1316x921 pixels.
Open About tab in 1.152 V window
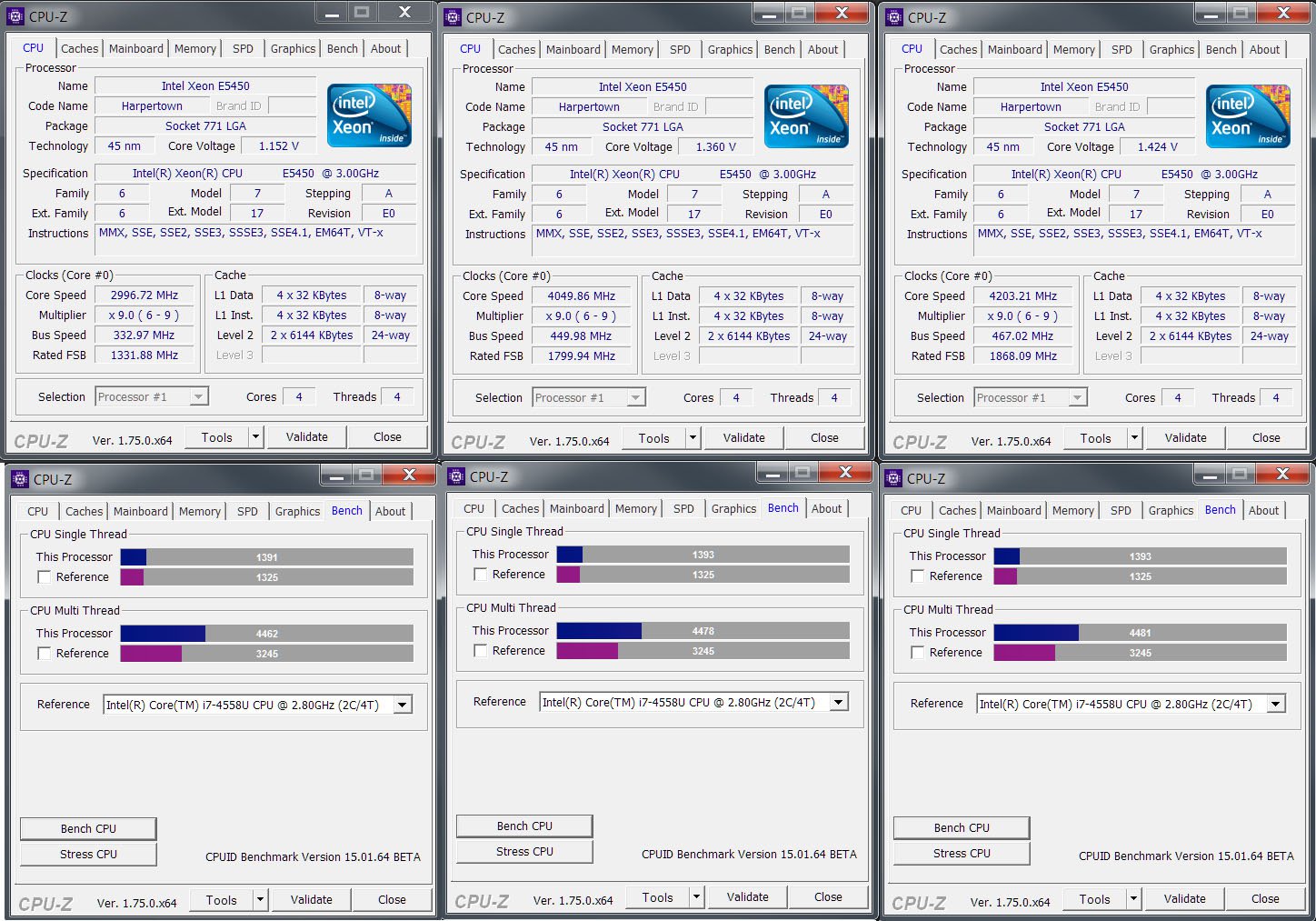[x=386, y=49]
